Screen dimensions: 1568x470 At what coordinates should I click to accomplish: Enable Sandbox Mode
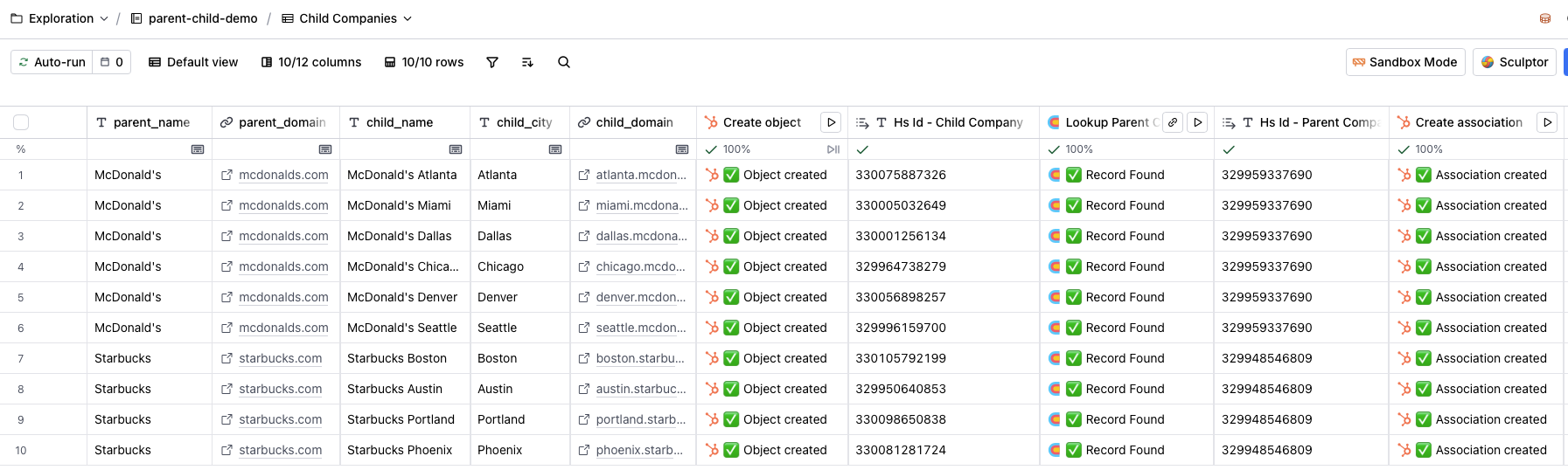point(1405,62)
